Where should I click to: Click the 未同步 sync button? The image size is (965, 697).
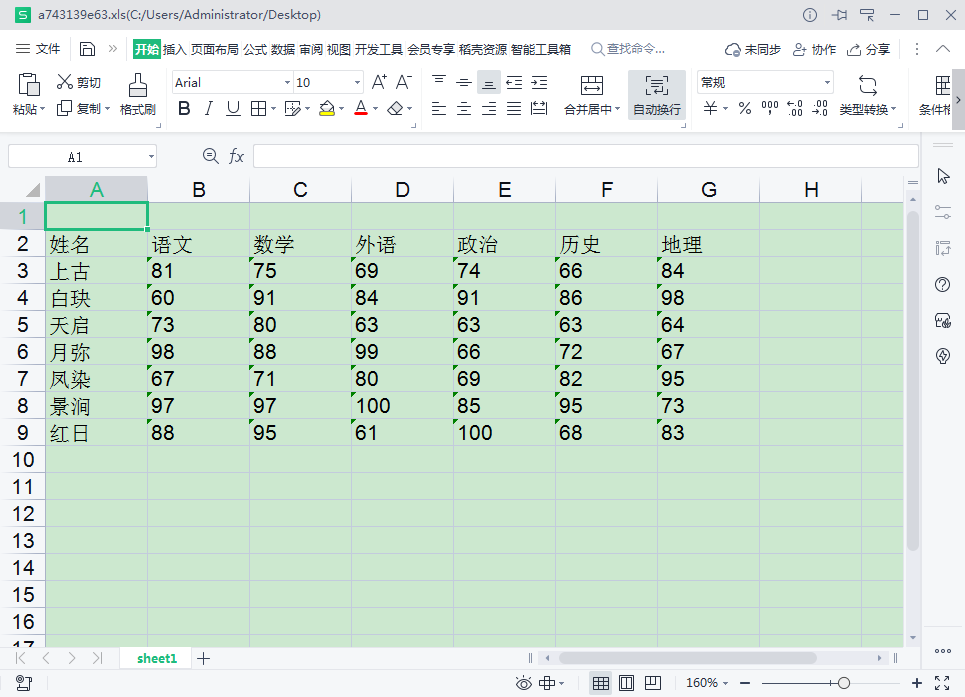[753, 49]
